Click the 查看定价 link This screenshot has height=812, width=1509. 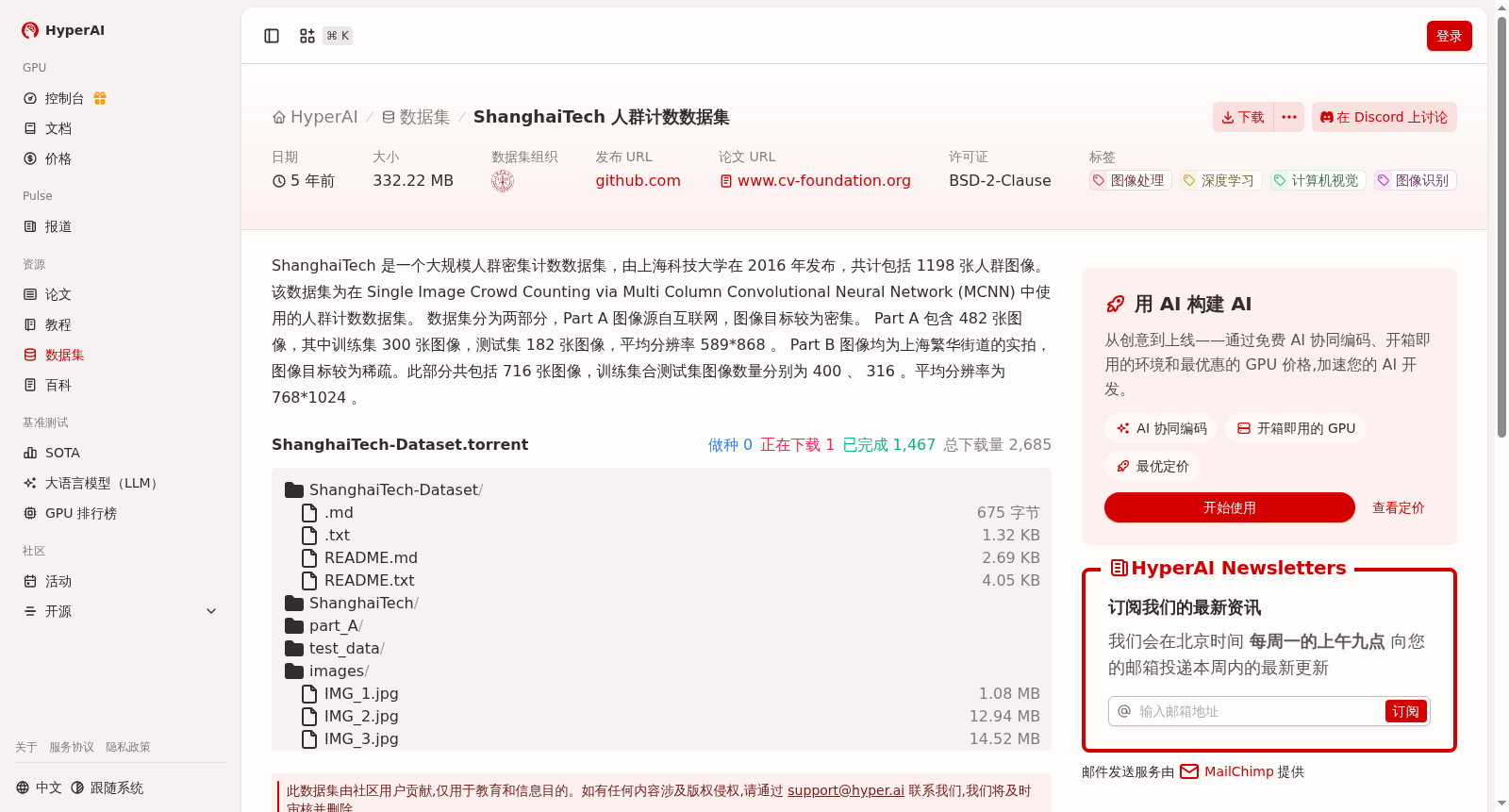pos(1398,507)
